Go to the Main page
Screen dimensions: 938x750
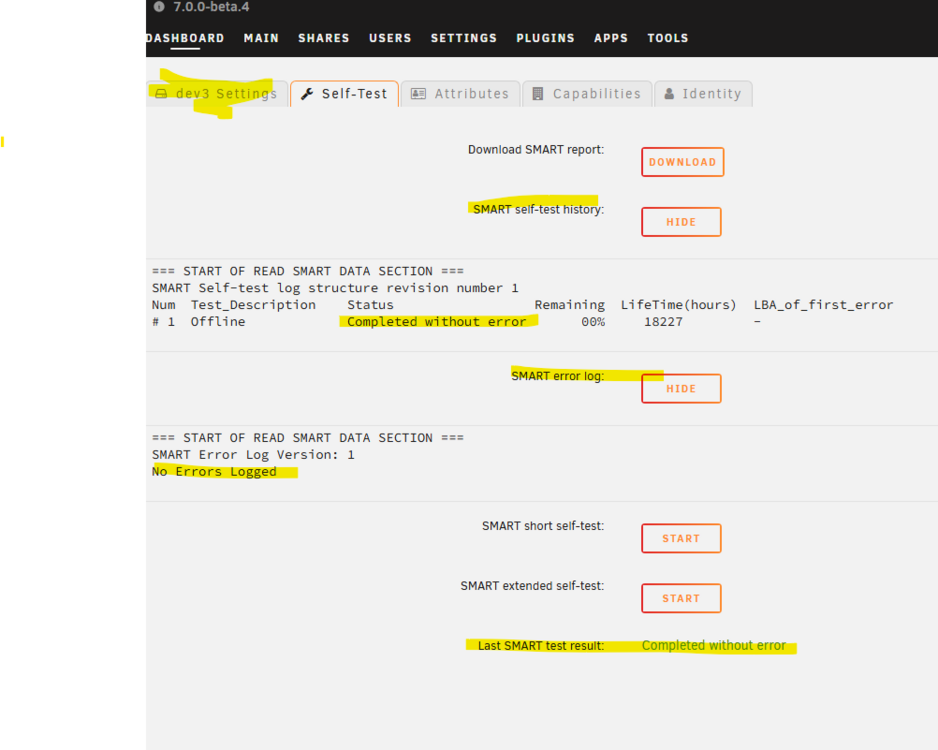click(x=261, y=38)
